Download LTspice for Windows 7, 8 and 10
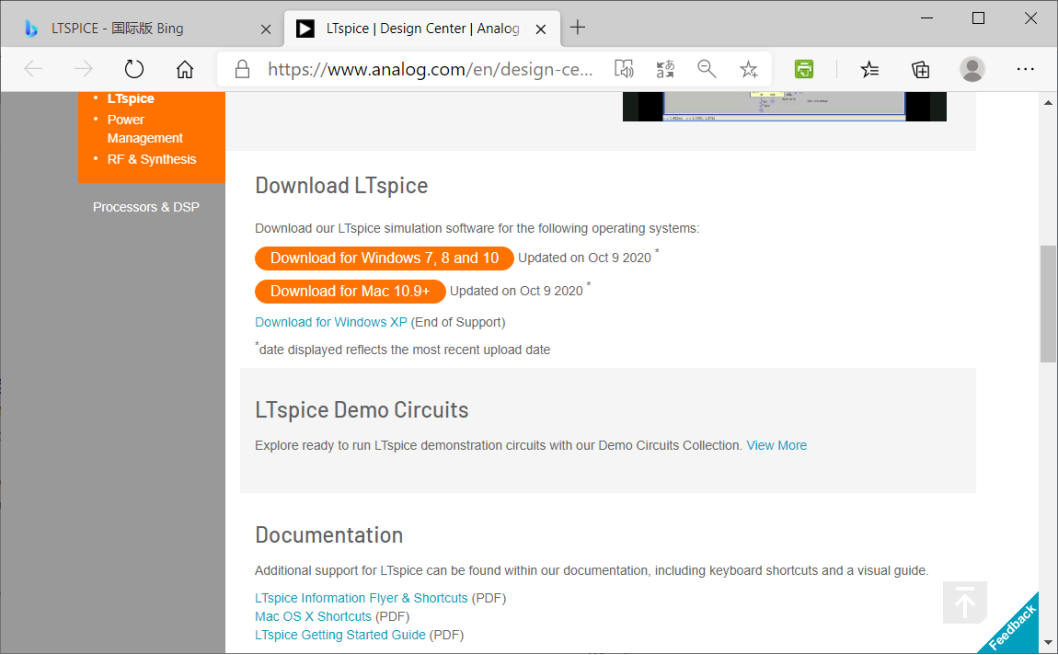The image size is (1058, 655). [x=384, y=258]
